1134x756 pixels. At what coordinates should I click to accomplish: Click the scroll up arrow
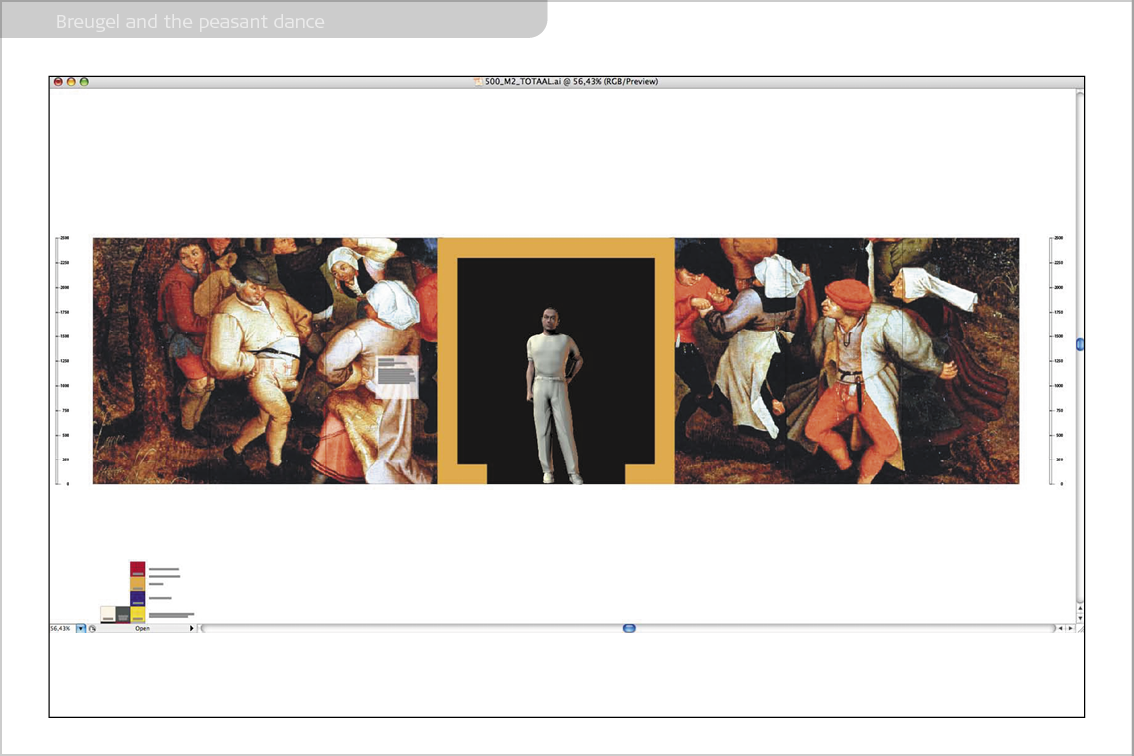1080,608
